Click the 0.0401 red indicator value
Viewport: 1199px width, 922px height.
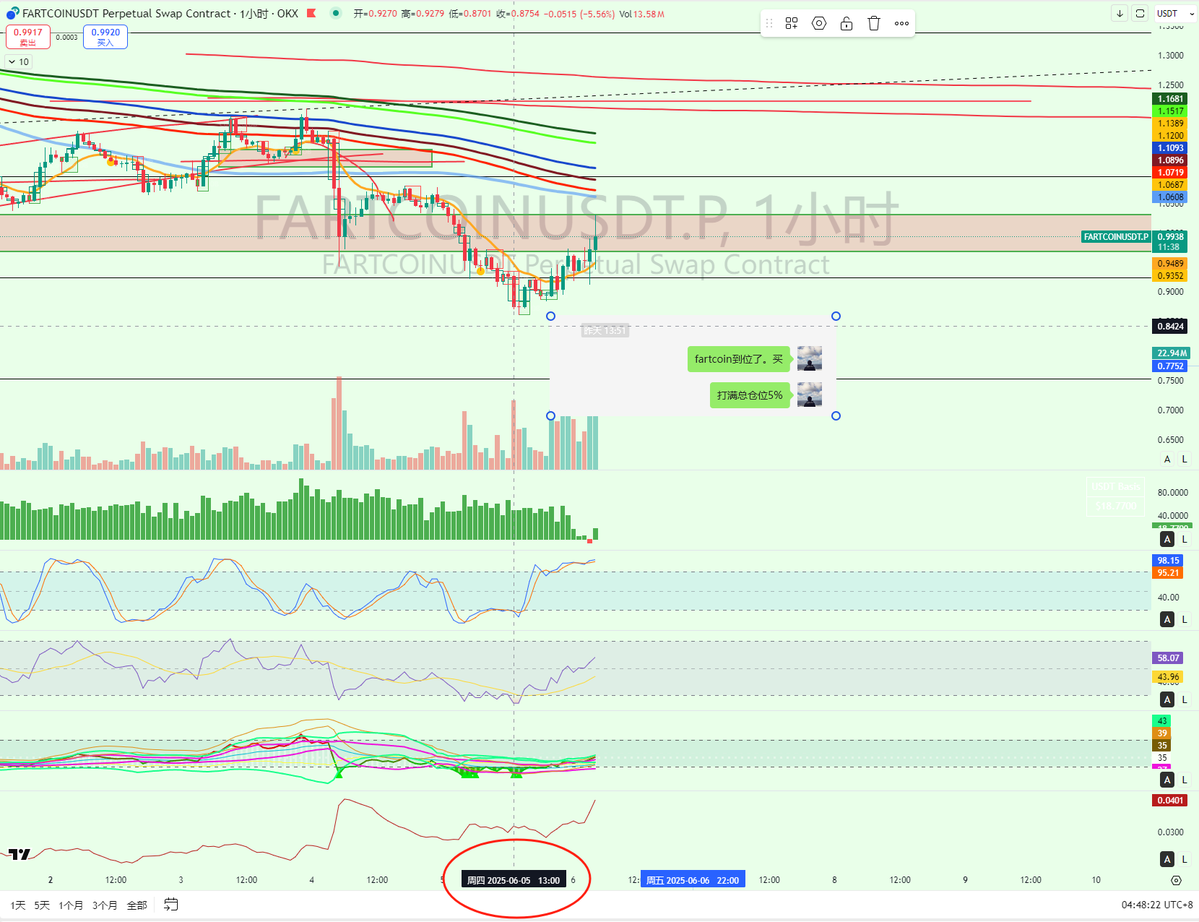pos(1170,800)
